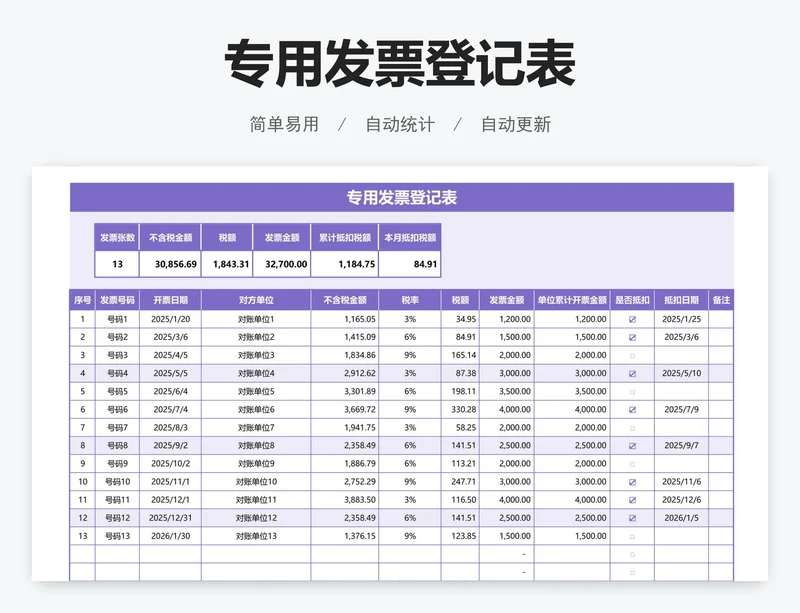Image resolution: width=800 pixels, height=613 pixels.
Task: Select summary value 13 under 发票张数
Action: pos(117,264)
